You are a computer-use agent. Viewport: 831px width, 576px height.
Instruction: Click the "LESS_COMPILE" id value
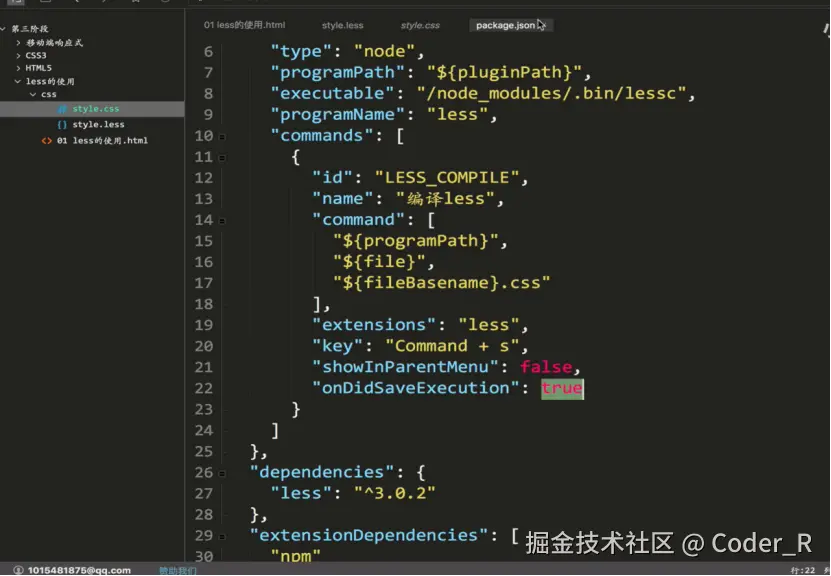(x=446, y=177)
